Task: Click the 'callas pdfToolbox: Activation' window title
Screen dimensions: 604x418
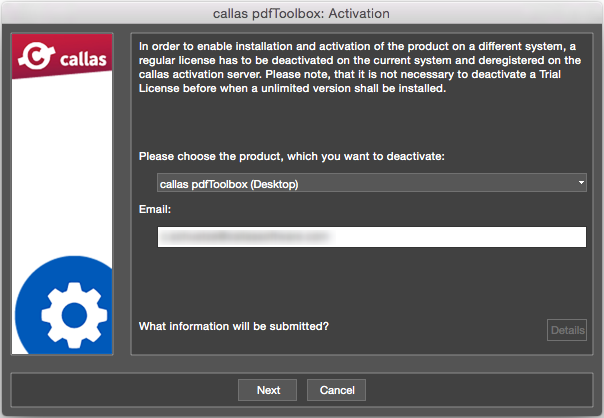Action: click(301, 13)
